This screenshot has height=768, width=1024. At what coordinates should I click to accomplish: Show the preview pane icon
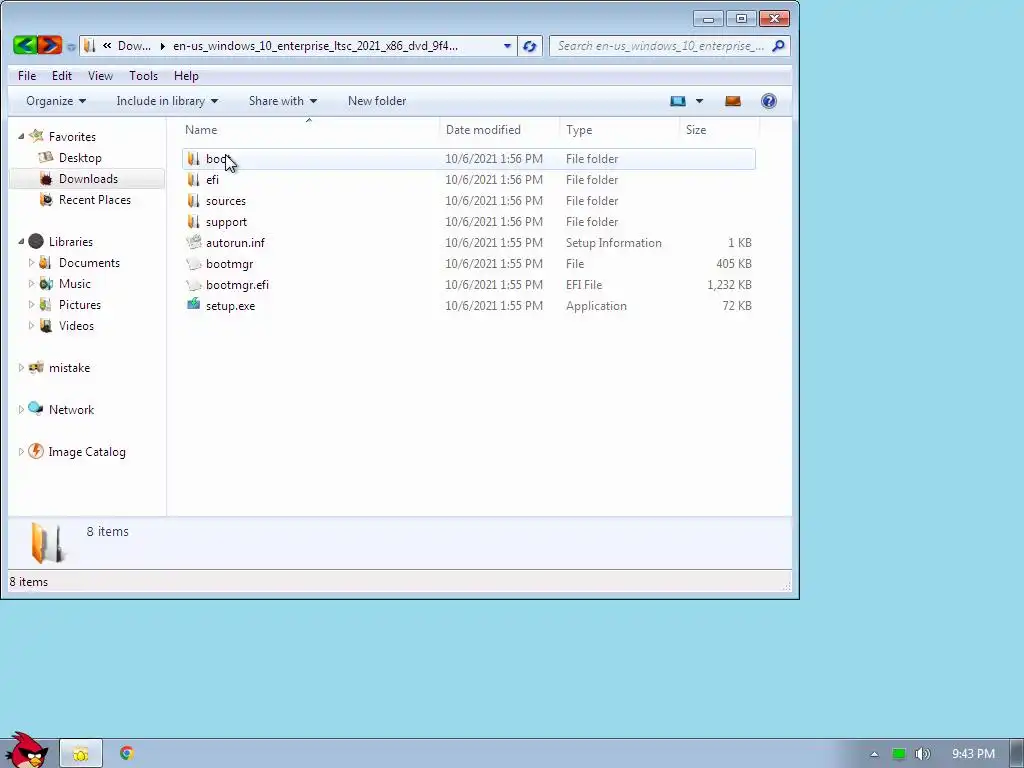733,101
